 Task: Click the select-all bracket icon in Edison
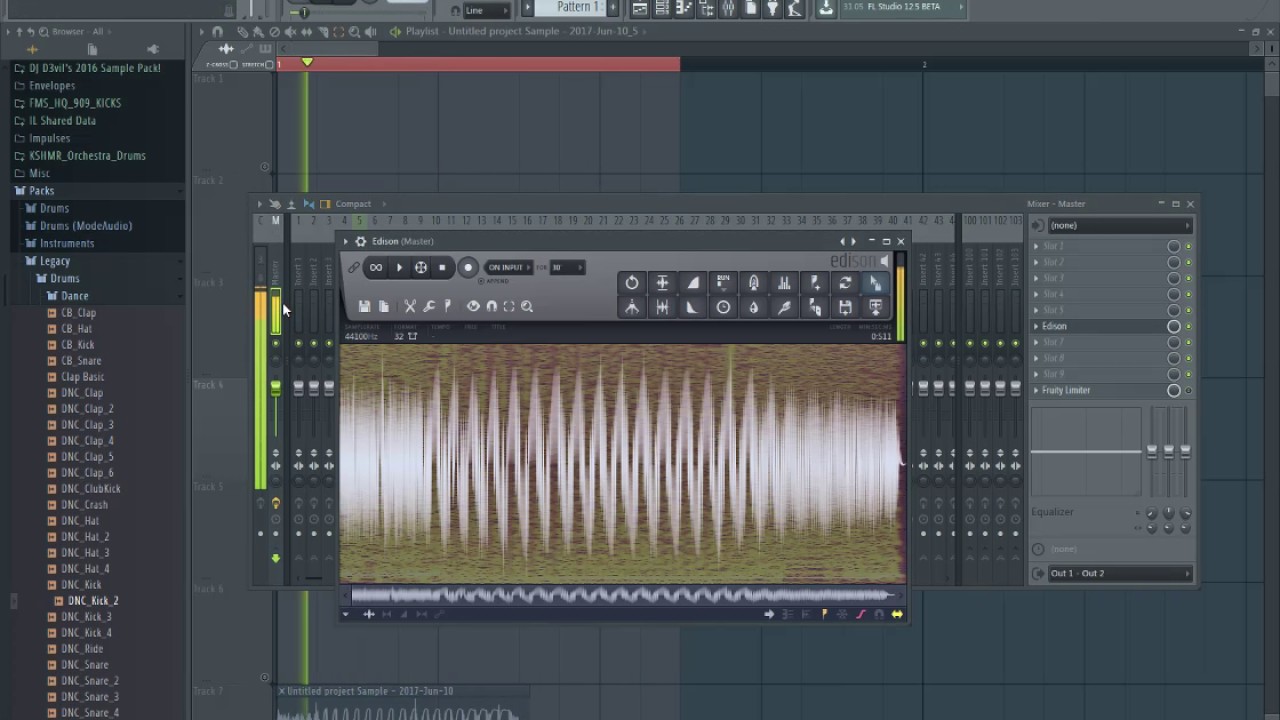[509, 307]
